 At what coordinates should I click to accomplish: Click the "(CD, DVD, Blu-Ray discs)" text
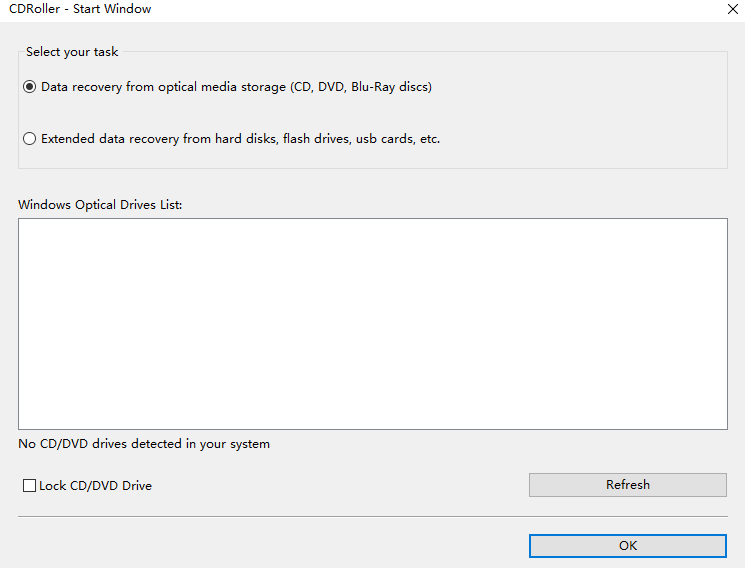pos(361,87)
